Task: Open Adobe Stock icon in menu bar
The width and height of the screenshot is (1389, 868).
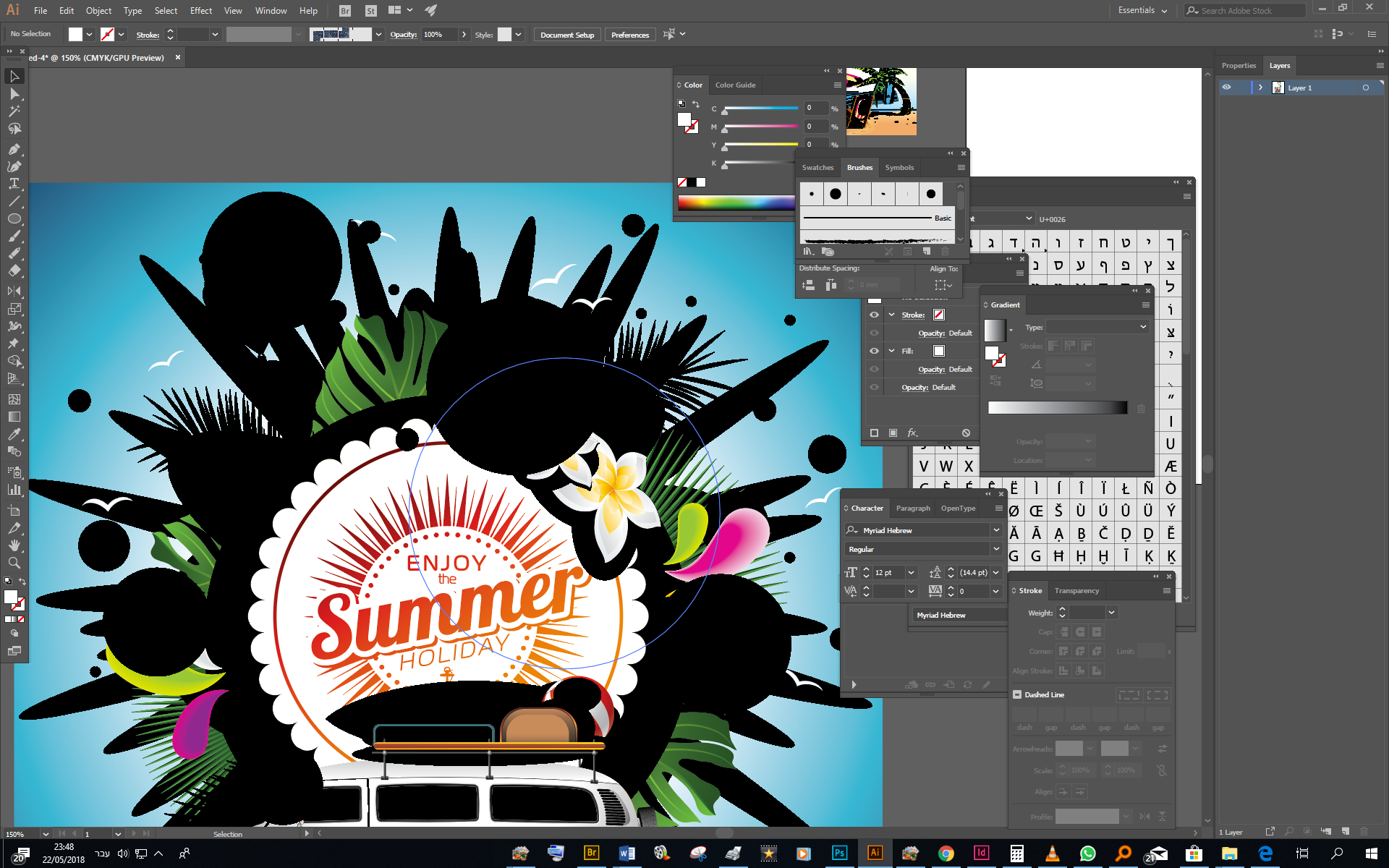Action: click(371, 11)
